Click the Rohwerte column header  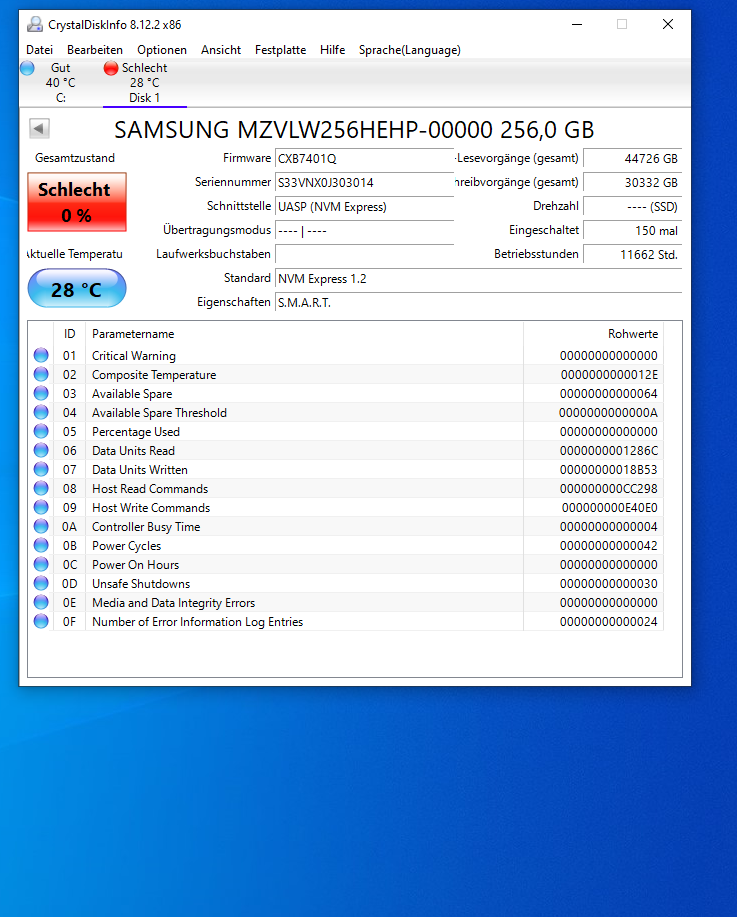pyautogui.click(x=593, y=333)
